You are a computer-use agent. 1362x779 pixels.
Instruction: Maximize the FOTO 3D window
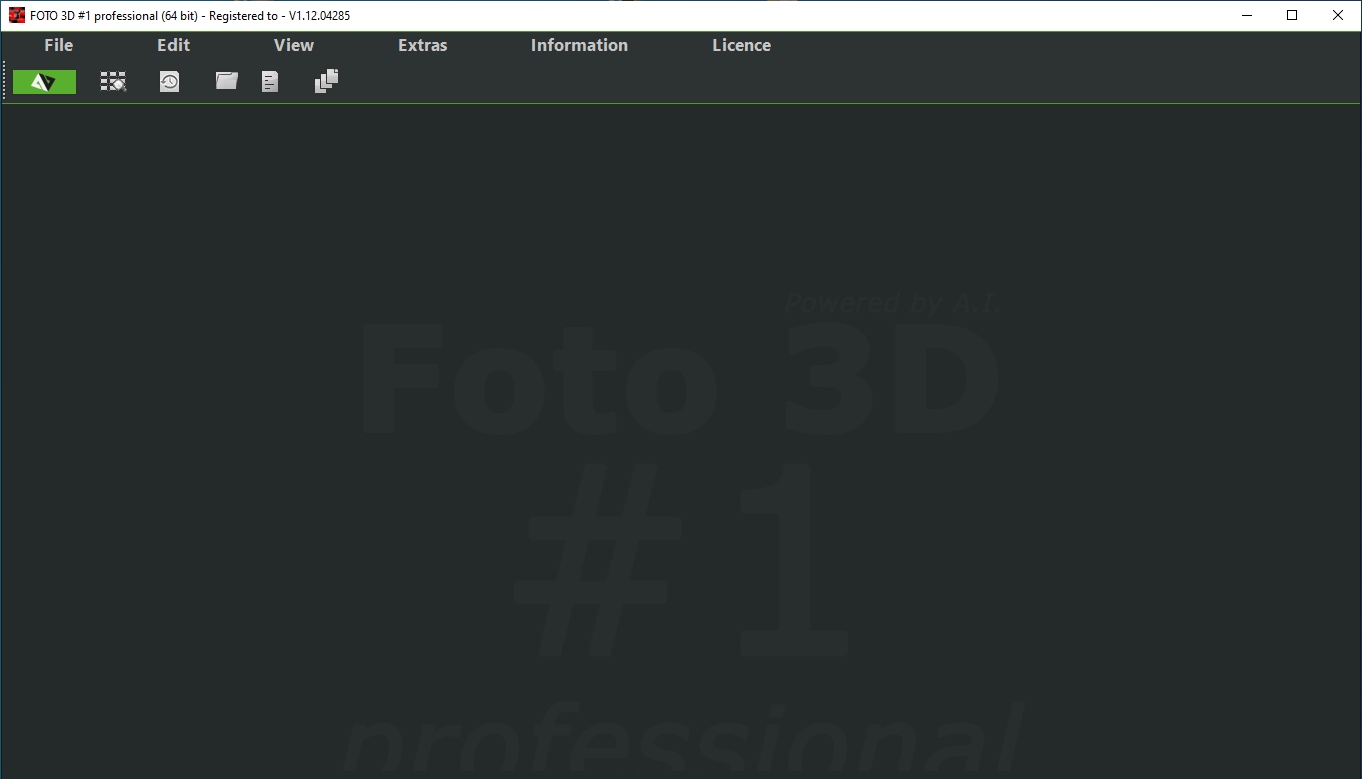tap(1292, 15)
